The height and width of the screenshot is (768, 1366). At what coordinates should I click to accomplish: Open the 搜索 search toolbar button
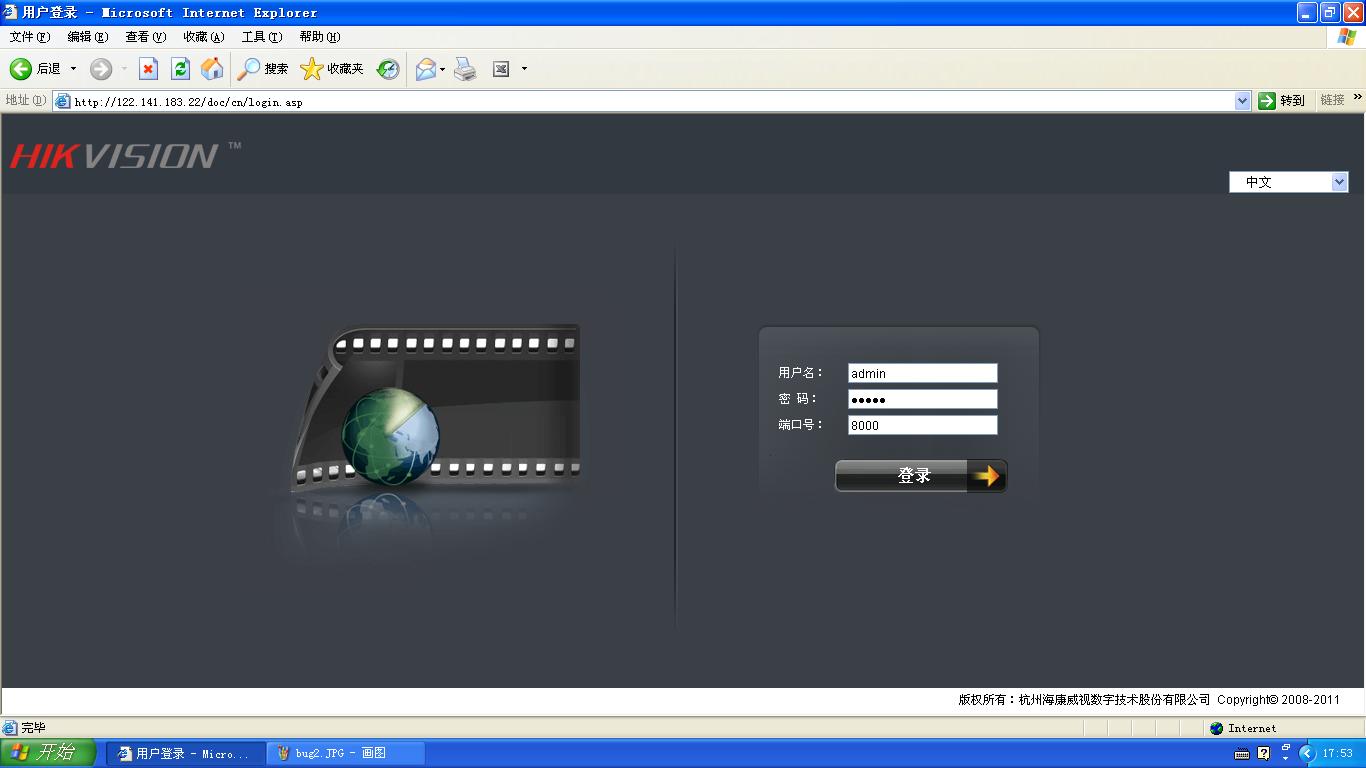tap(262, 69)
